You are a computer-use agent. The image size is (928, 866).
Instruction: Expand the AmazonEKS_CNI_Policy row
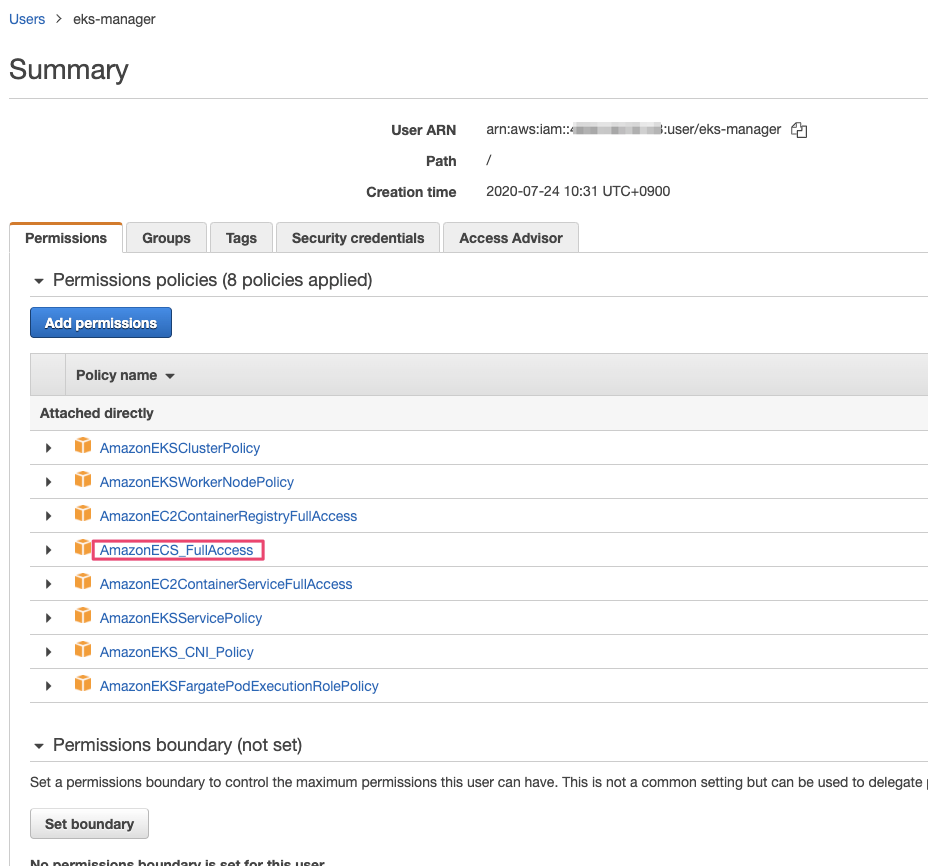(x=49, y=652)
